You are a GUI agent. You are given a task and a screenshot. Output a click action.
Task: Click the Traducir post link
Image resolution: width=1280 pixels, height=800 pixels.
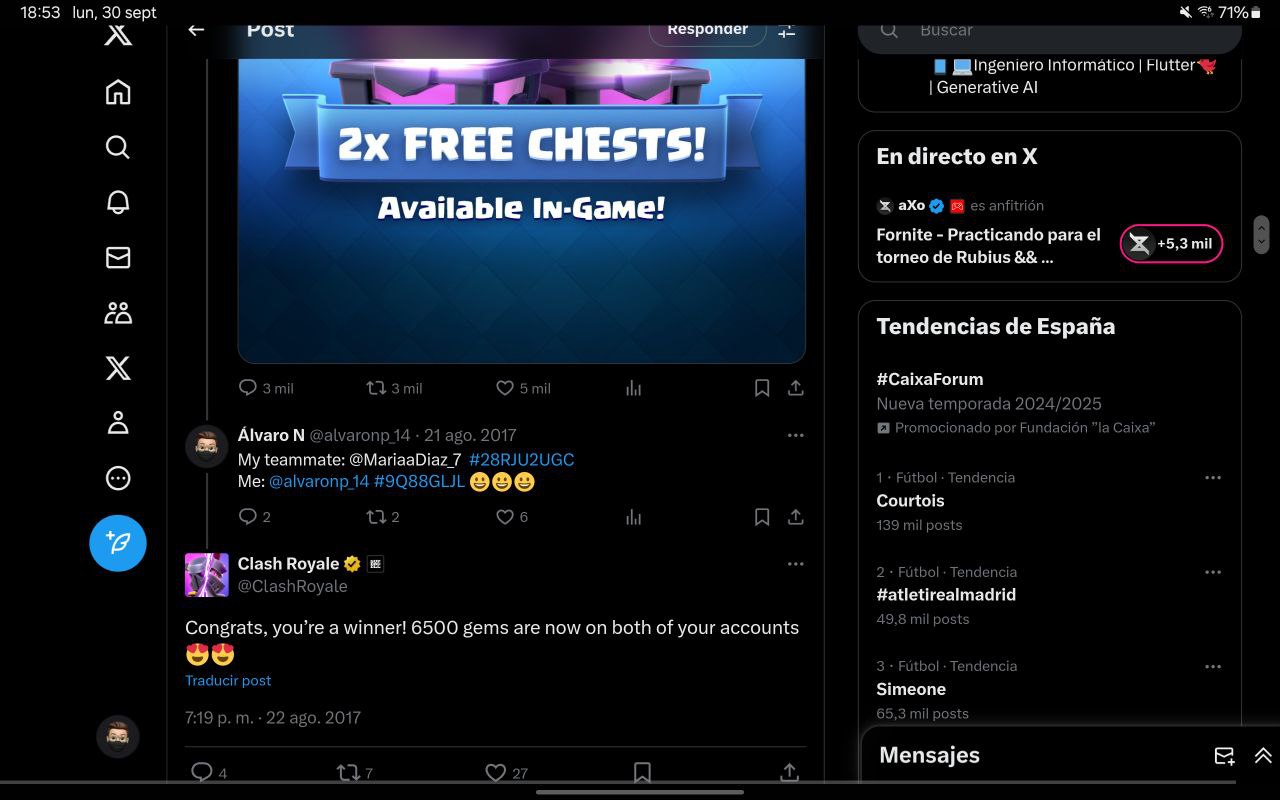(228, 680)
